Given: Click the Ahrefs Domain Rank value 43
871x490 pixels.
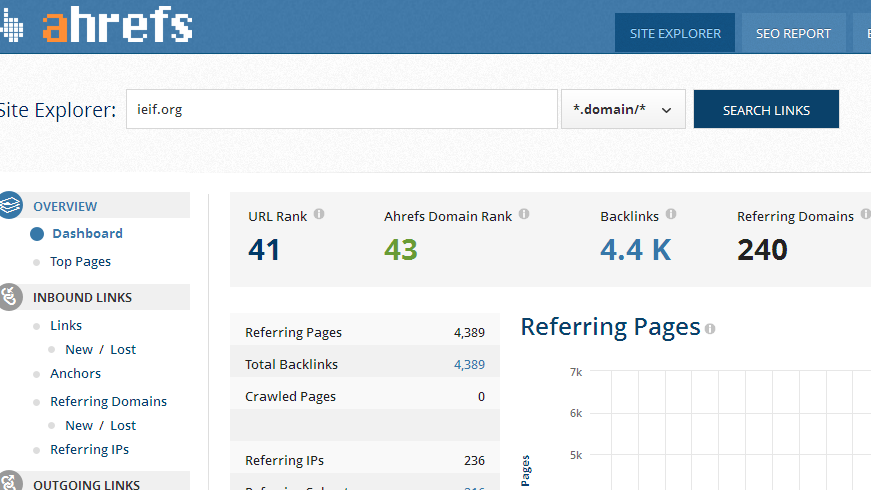Looking at the screenshot, I should (x=401, y=249).
